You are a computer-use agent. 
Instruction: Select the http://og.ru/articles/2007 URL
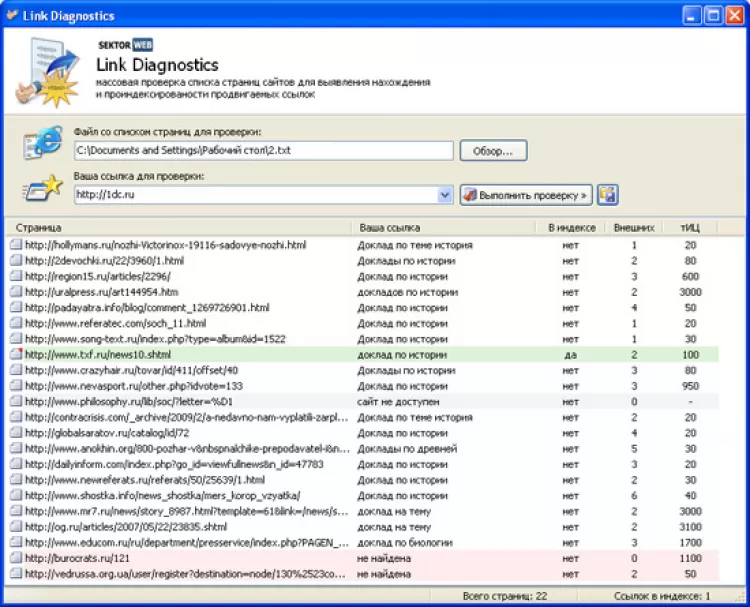click(126, 527)
